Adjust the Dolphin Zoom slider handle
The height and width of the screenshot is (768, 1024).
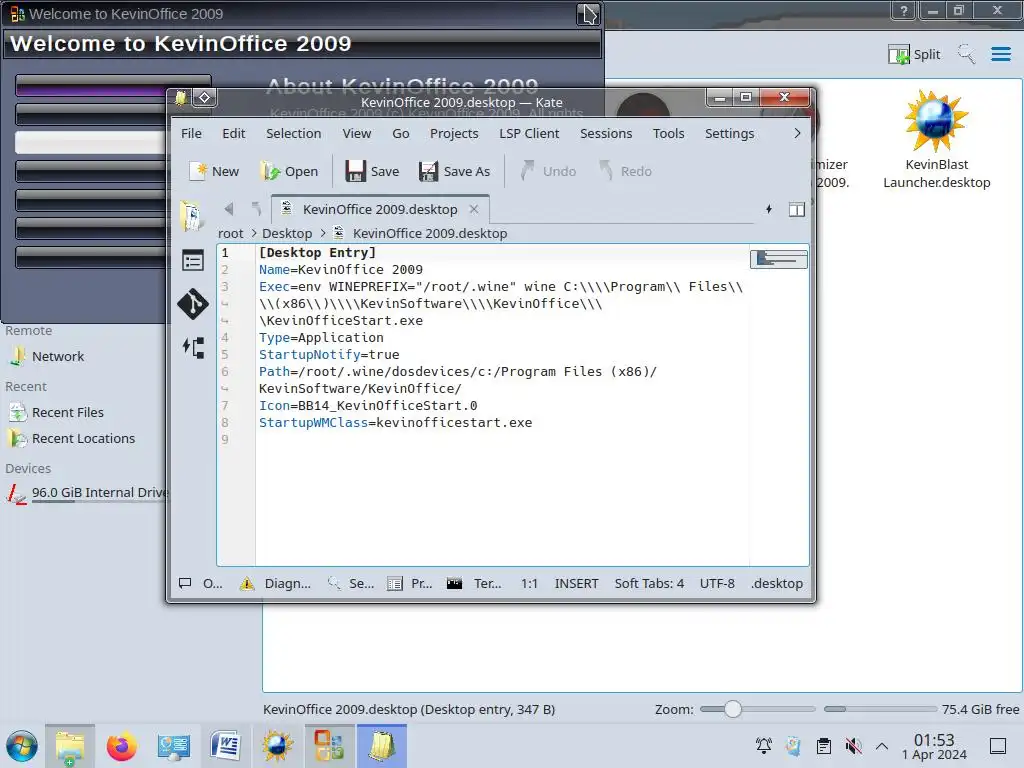pyautogui.click(x=733, y=709)
